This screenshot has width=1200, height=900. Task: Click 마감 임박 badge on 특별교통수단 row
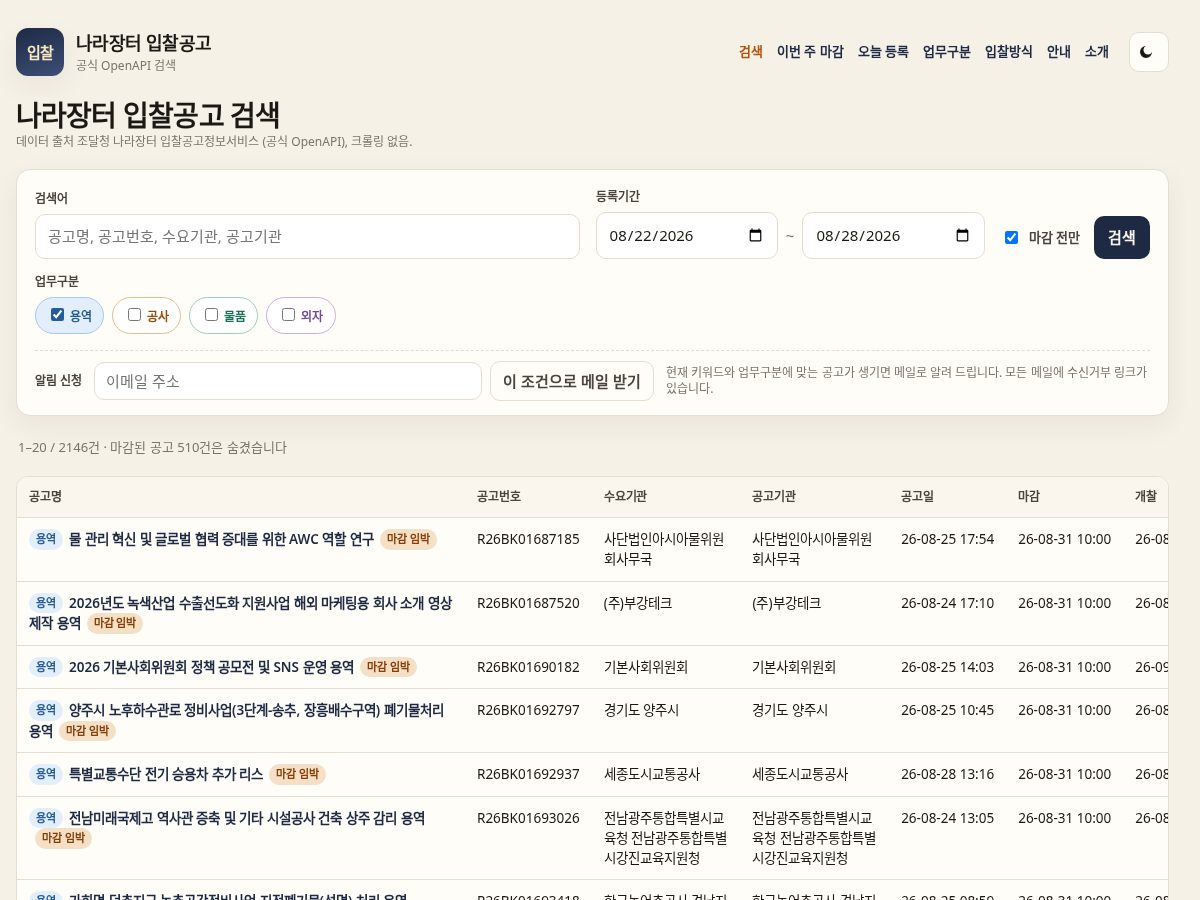[x=297, y=774]
